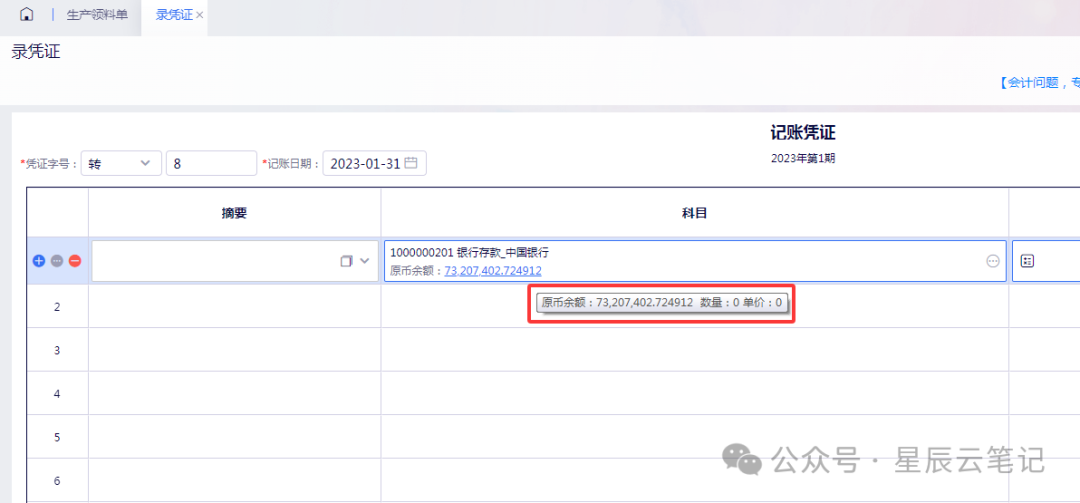The width and height of the screenshot is (1080, 503).
Task: Click the 科目 field with 银行存款_中国银行
Action: click(x=695, y=261)
